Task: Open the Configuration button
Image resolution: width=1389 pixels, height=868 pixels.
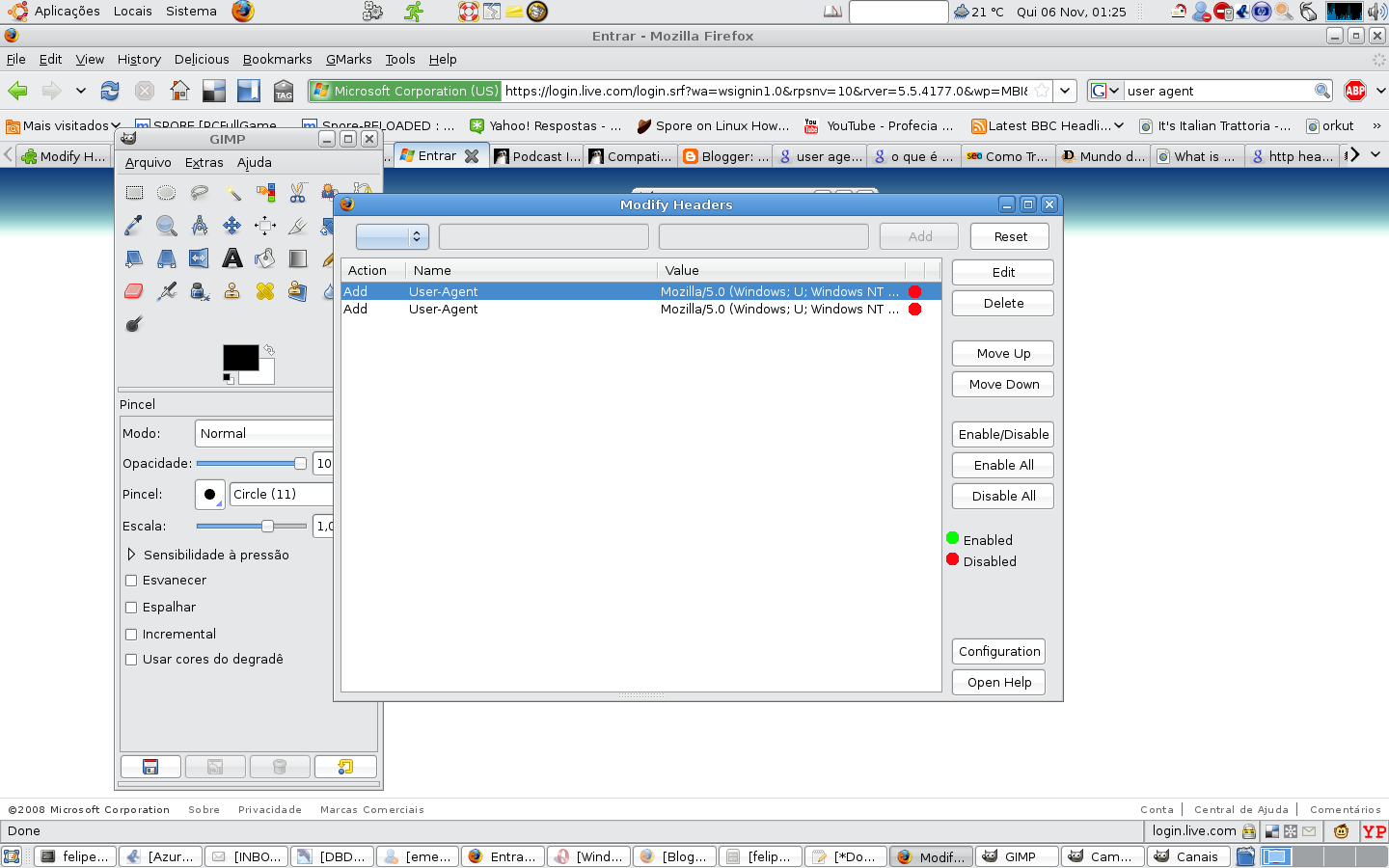Action: pyautogui.click(x=999, y=652)
